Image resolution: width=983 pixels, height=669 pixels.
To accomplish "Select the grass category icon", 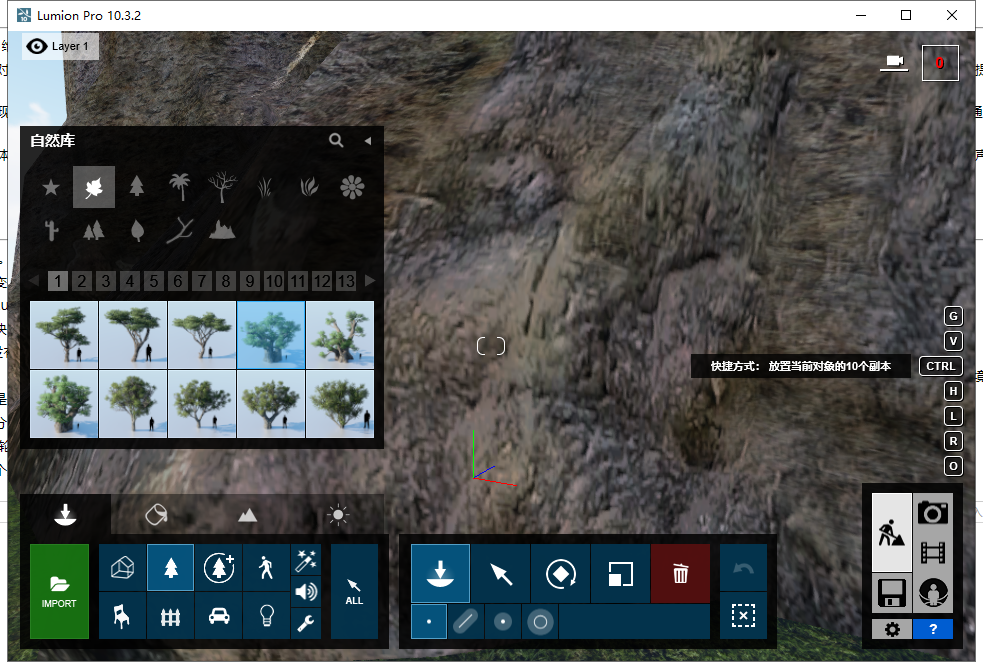I will [265, 187].
